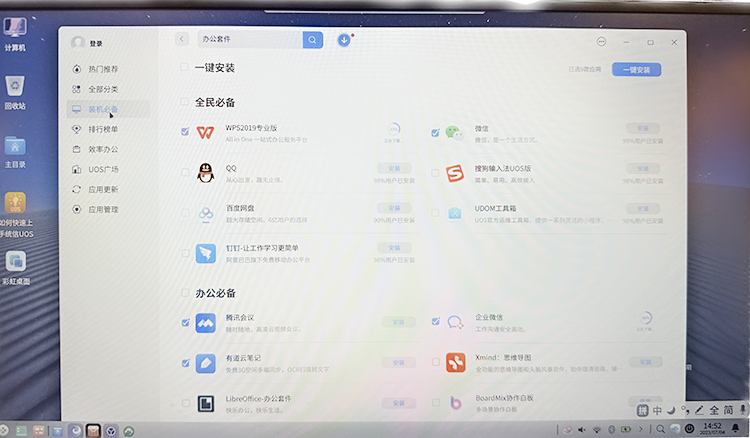Click the blue 一键安装 button
This screenshot has width=750, height=438.
click(x=637, y=70)
